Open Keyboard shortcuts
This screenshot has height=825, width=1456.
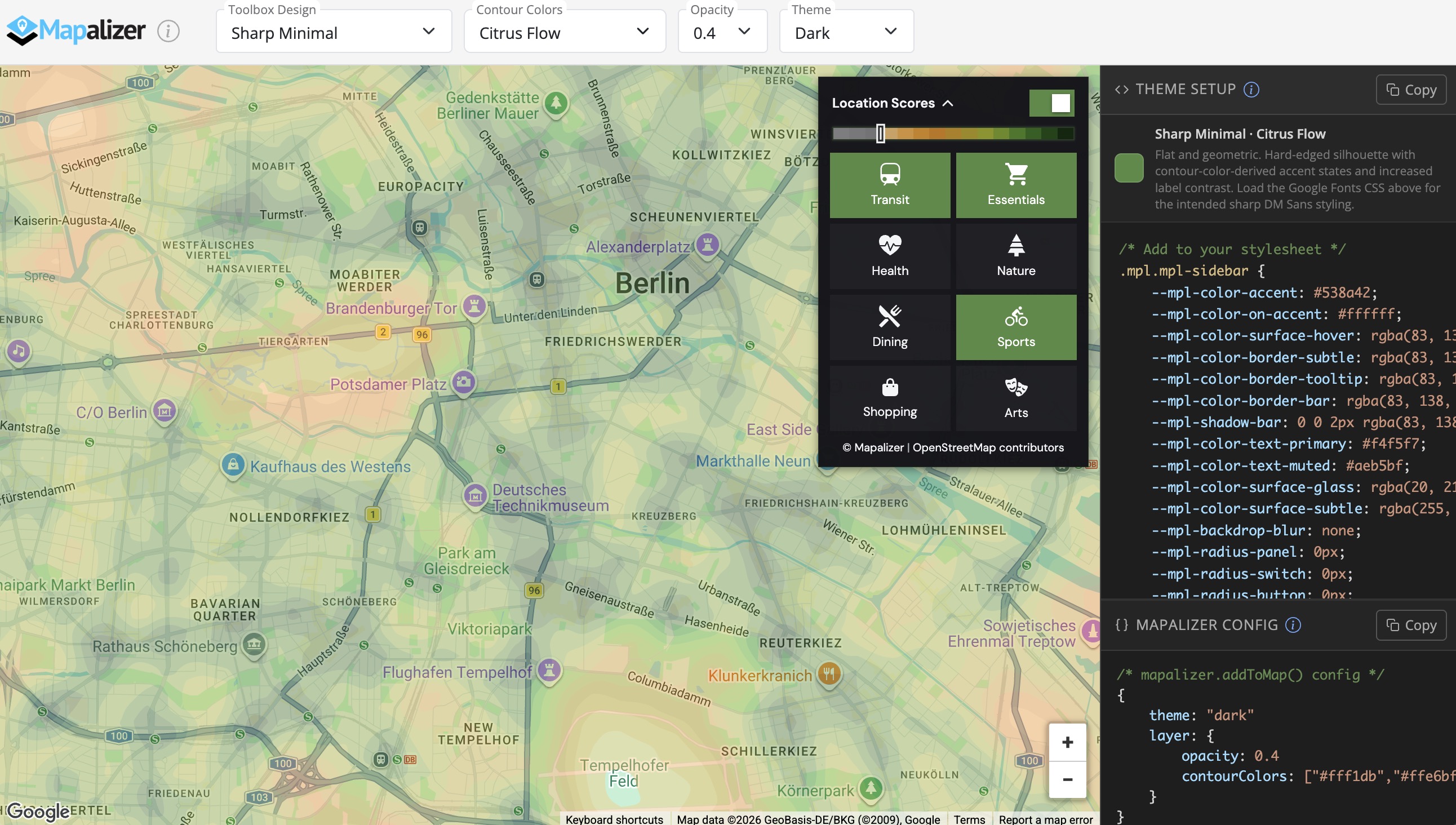pos(614,819)
